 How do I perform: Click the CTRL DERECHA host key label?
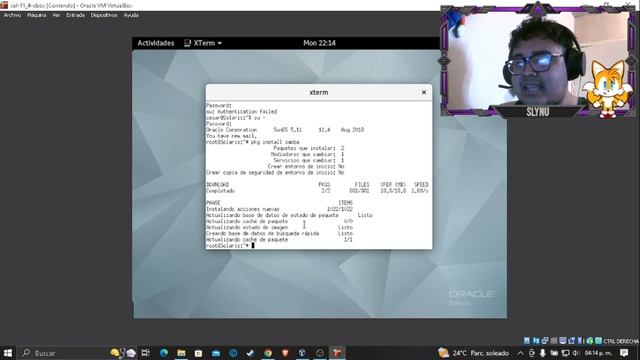[621, 341]
